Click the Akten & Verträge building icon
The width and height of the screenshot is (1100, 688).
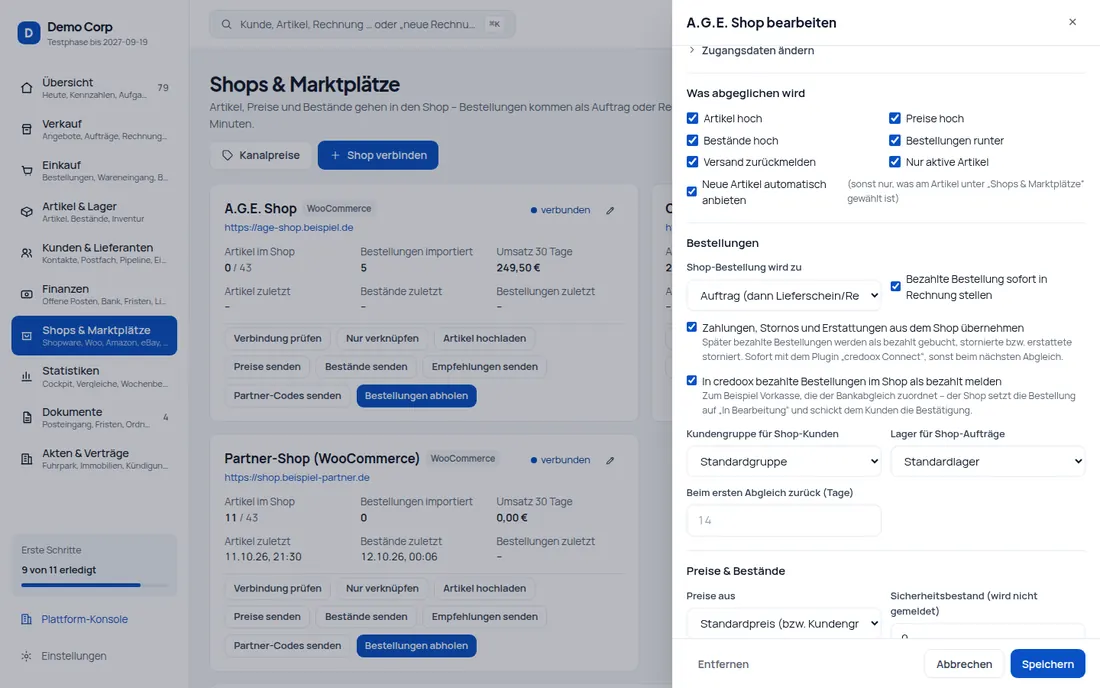click(x=27, y=459)
